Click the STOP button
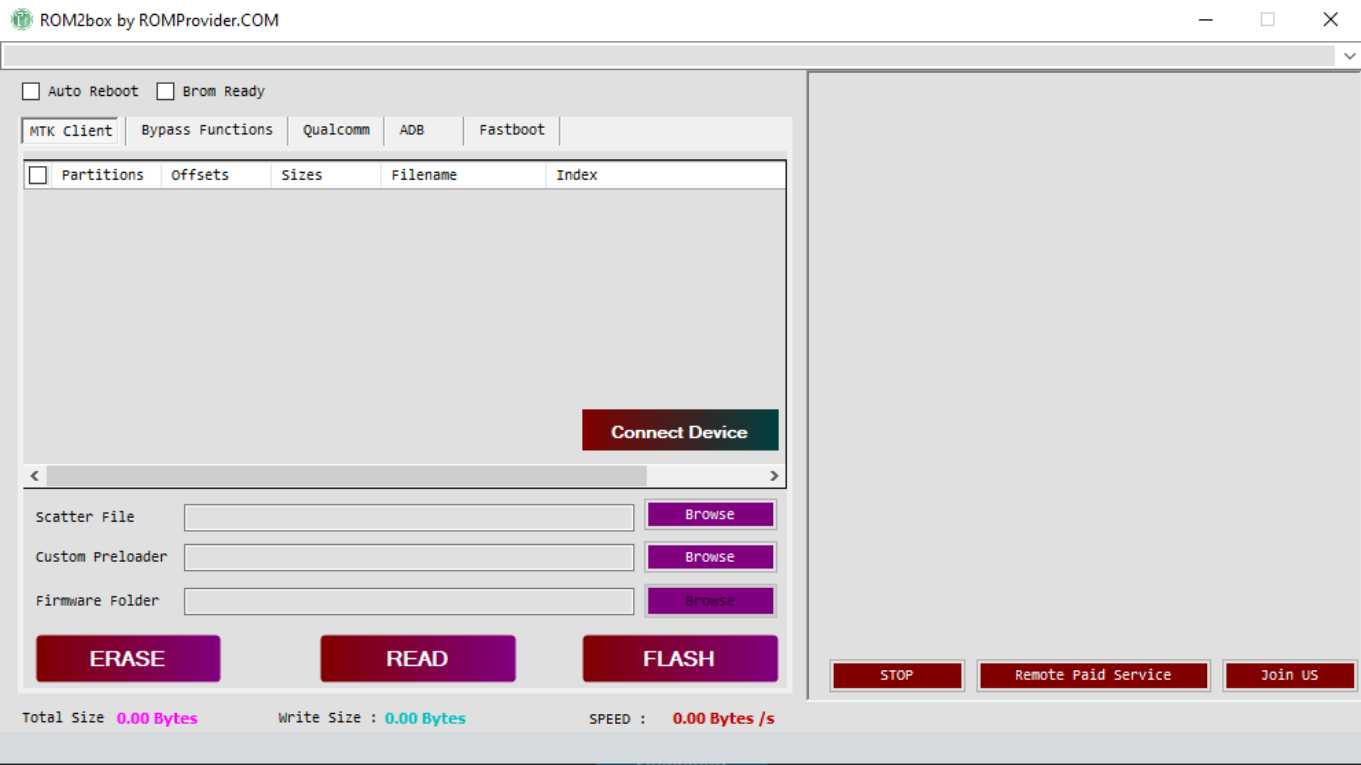The height and width of the screenshot is (765, 1361). (896, 675)
